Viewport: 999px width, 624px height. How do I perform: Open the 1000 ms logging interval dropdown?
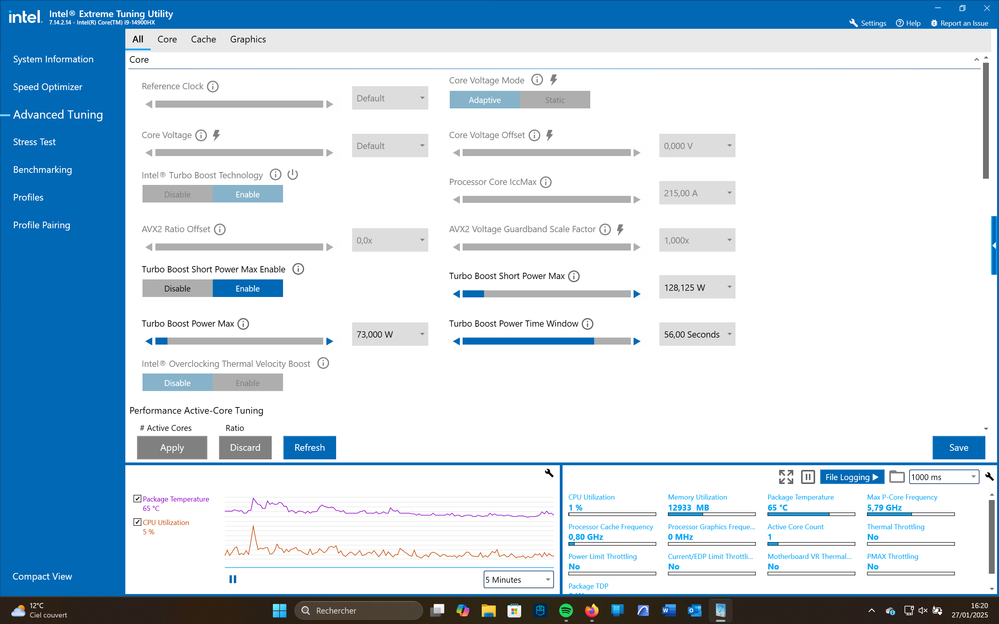(944, 477)
